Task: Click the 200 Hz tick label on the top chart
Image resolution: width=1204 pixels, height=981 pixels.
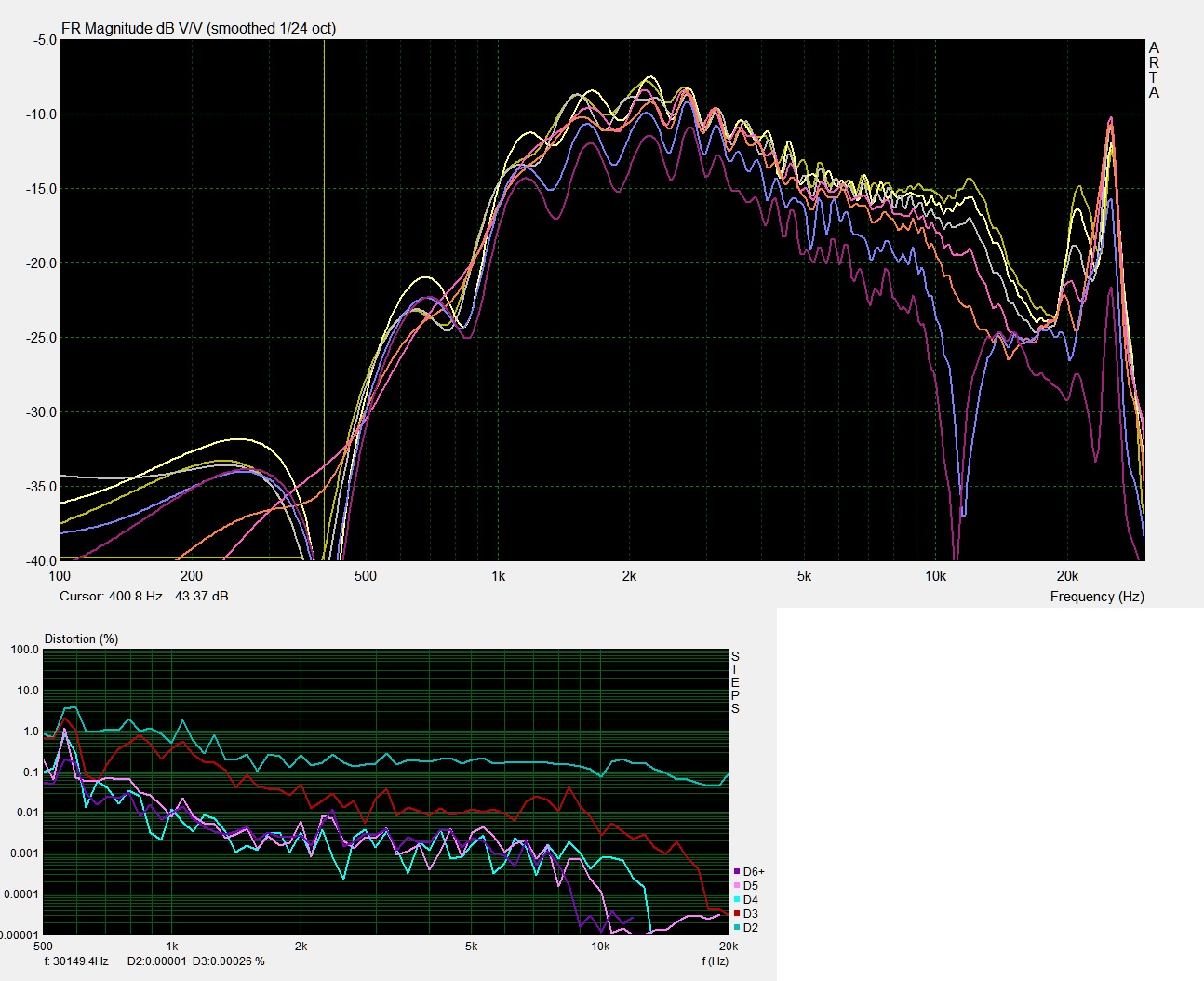Action: pos(191,576)
